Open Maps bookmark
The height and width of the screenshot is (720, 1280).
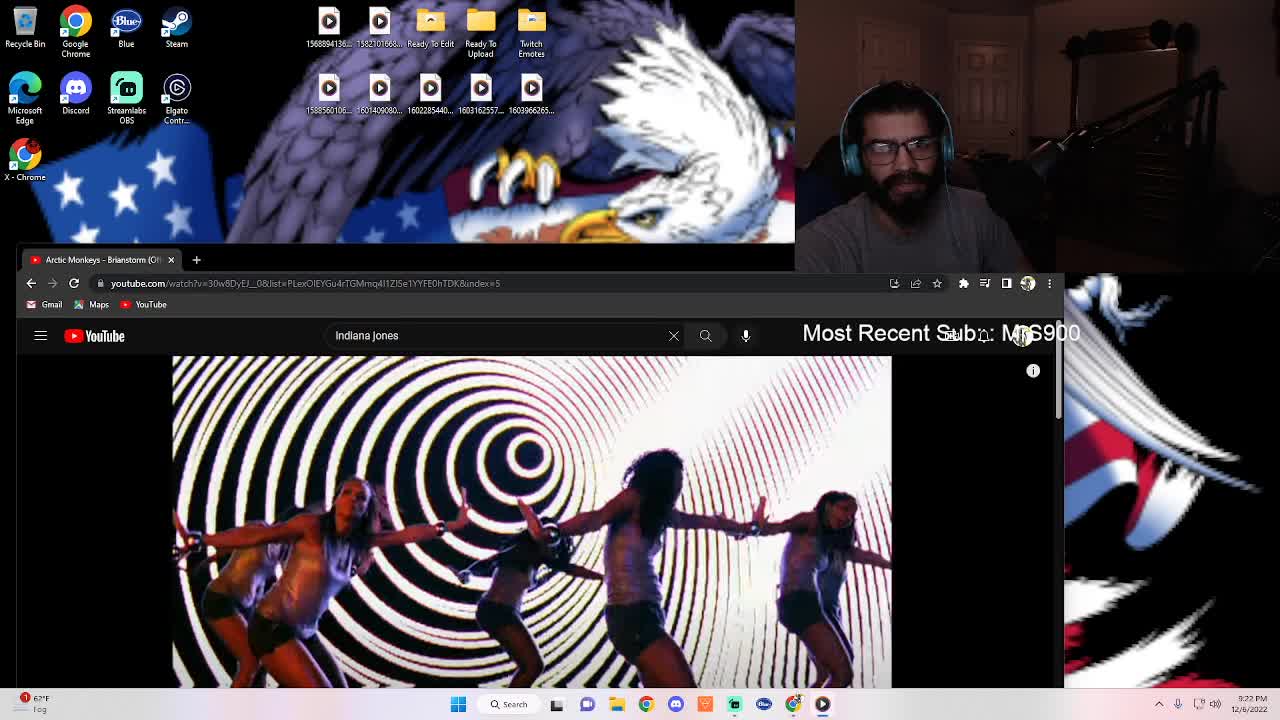(x=91, y=305)
